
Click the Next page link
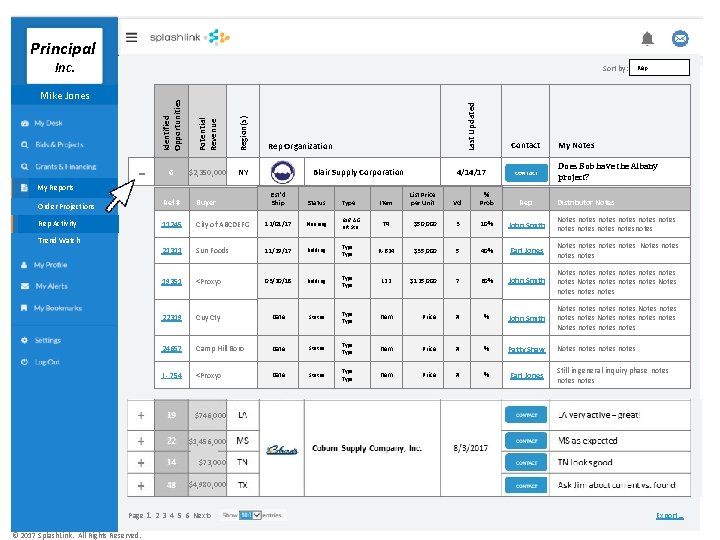202,515
